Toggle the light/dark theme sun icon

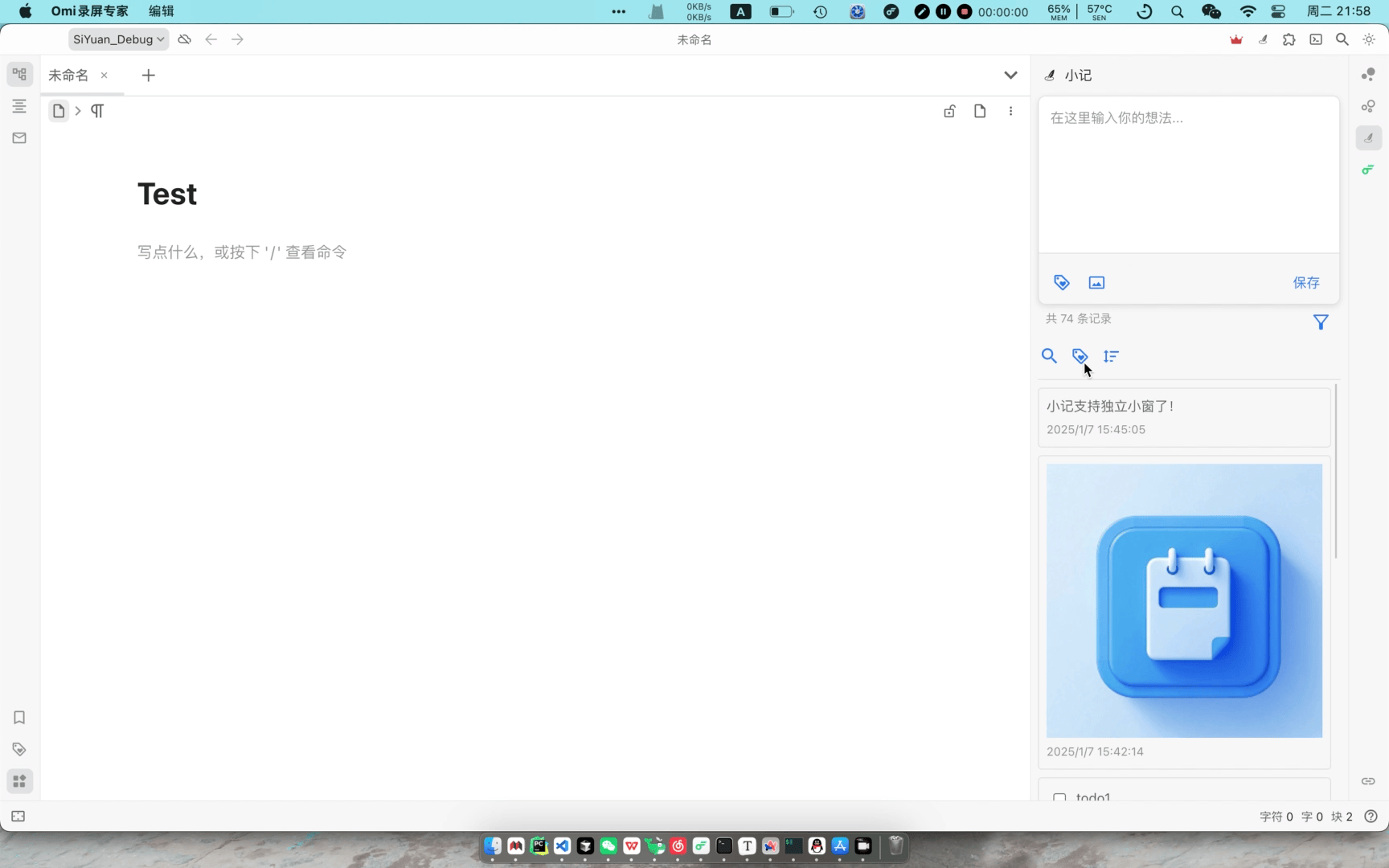pyautogui.click(x=1368, y=39)
